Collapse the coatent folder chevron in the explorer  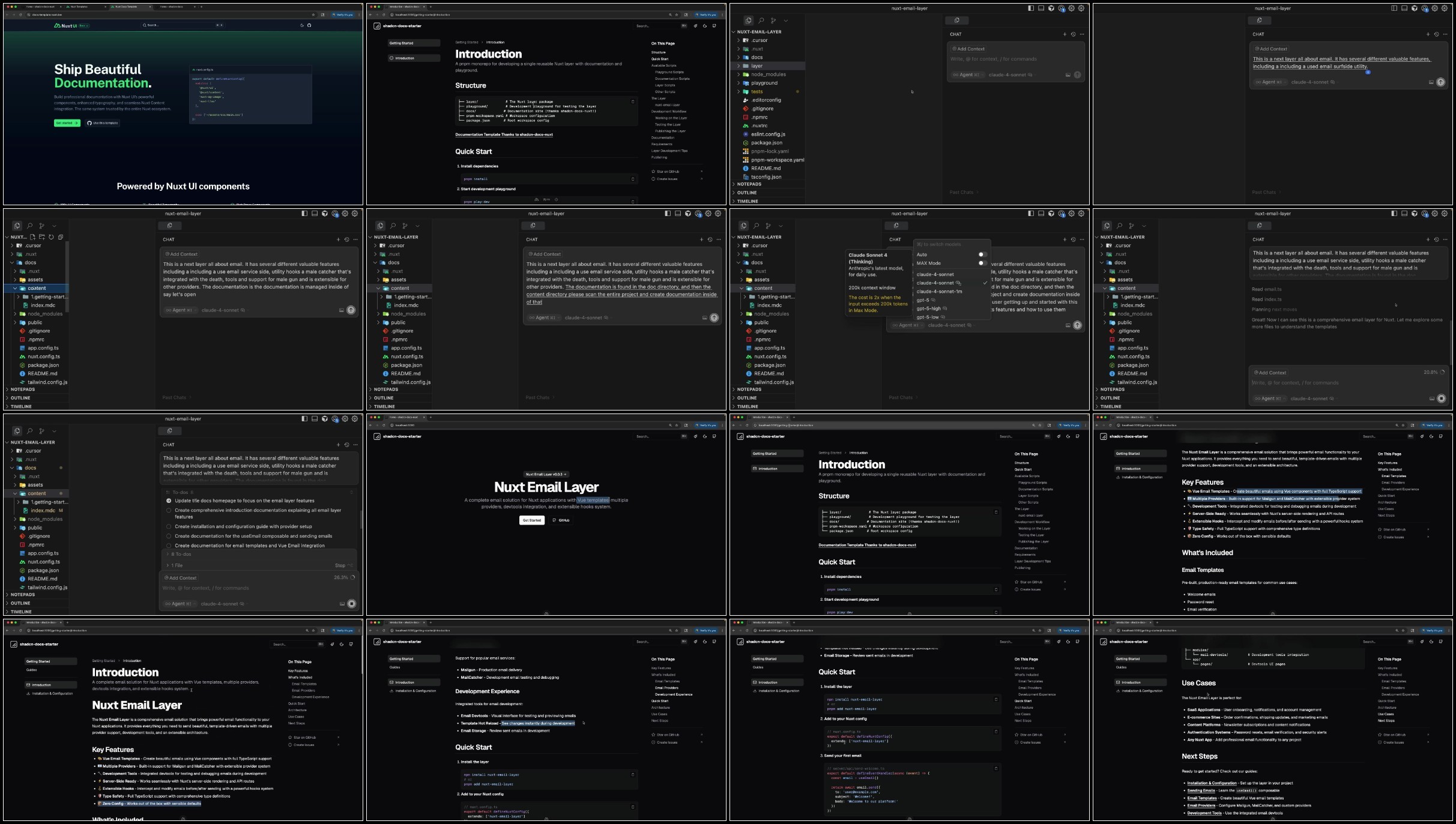tap(15, 288)
